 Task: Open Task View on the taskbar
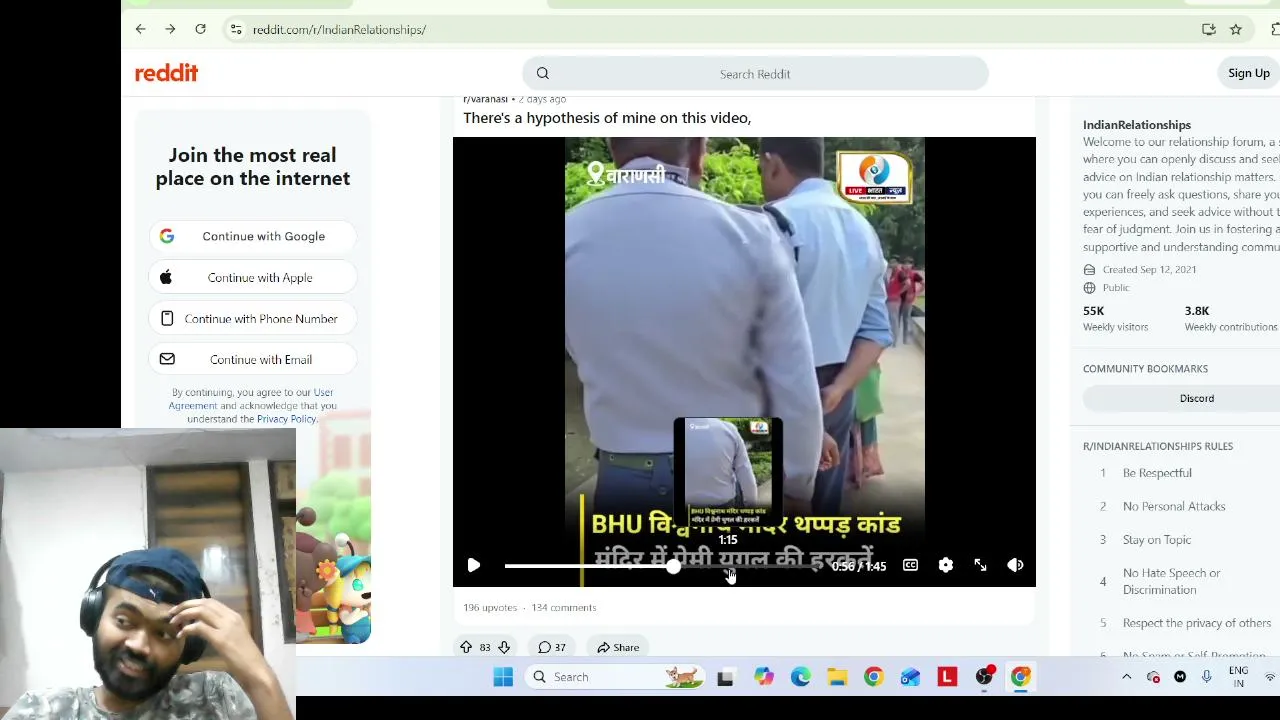725,677
